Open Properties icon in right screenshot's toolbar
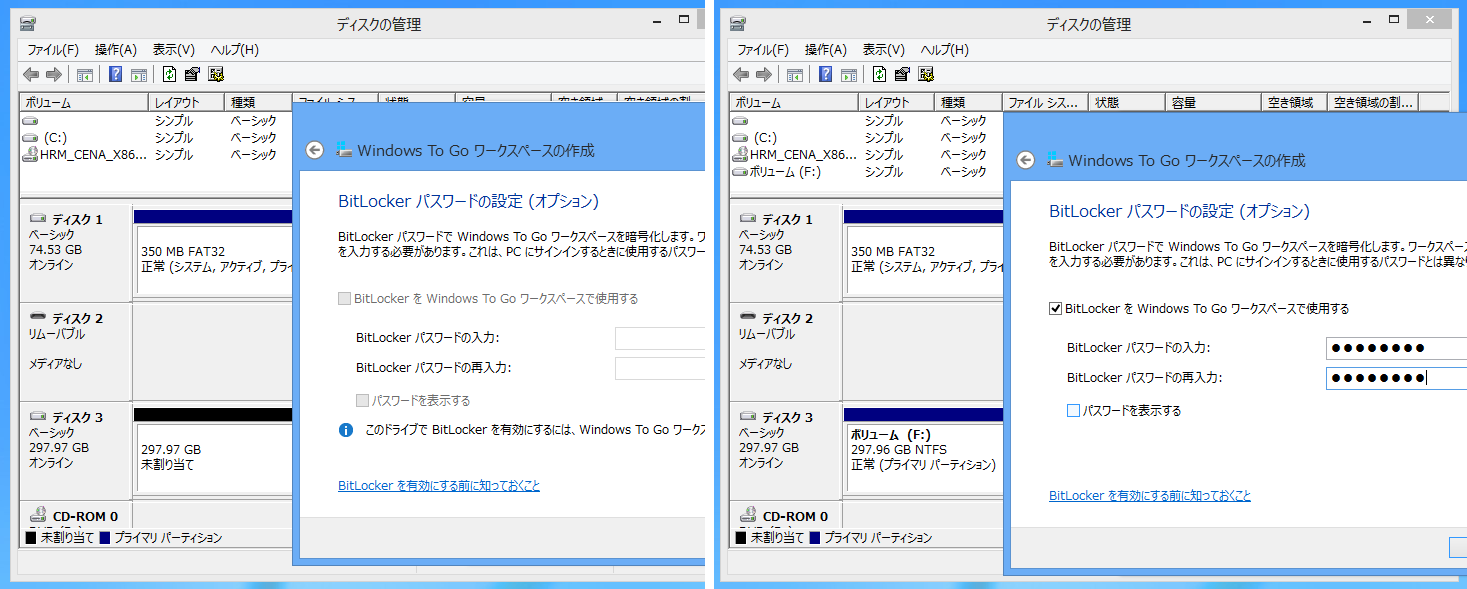The width and height of the screenshot is (1467, 589). (902, 74)
